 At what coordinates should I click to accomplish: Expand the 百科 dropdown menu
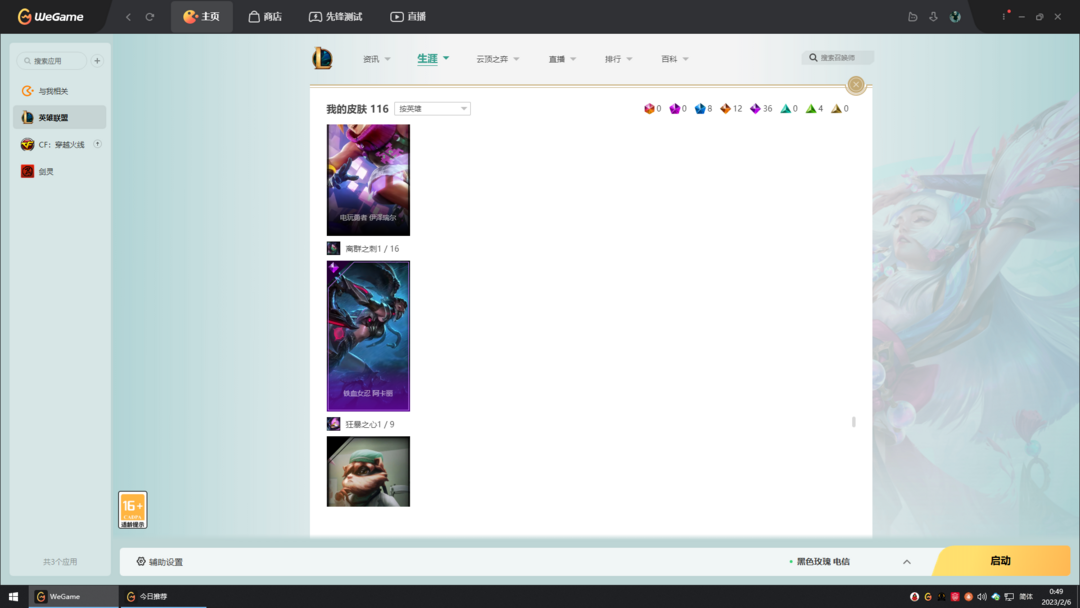point(675,59)
